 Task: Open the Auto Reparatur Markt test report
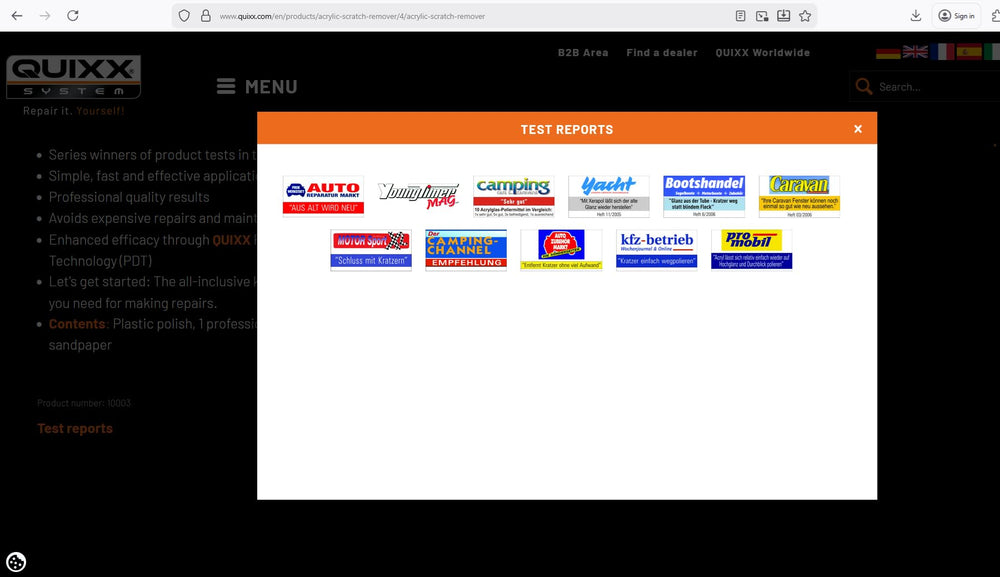click(x=323, y=196)
